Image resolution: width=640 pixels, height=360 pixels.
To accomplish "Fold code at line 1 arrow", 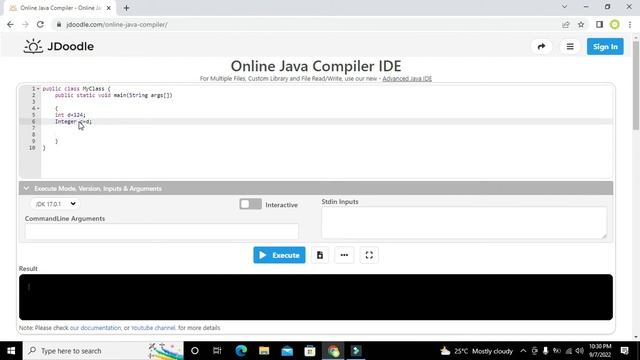I will pyautogui.click(x=38, y=89).
